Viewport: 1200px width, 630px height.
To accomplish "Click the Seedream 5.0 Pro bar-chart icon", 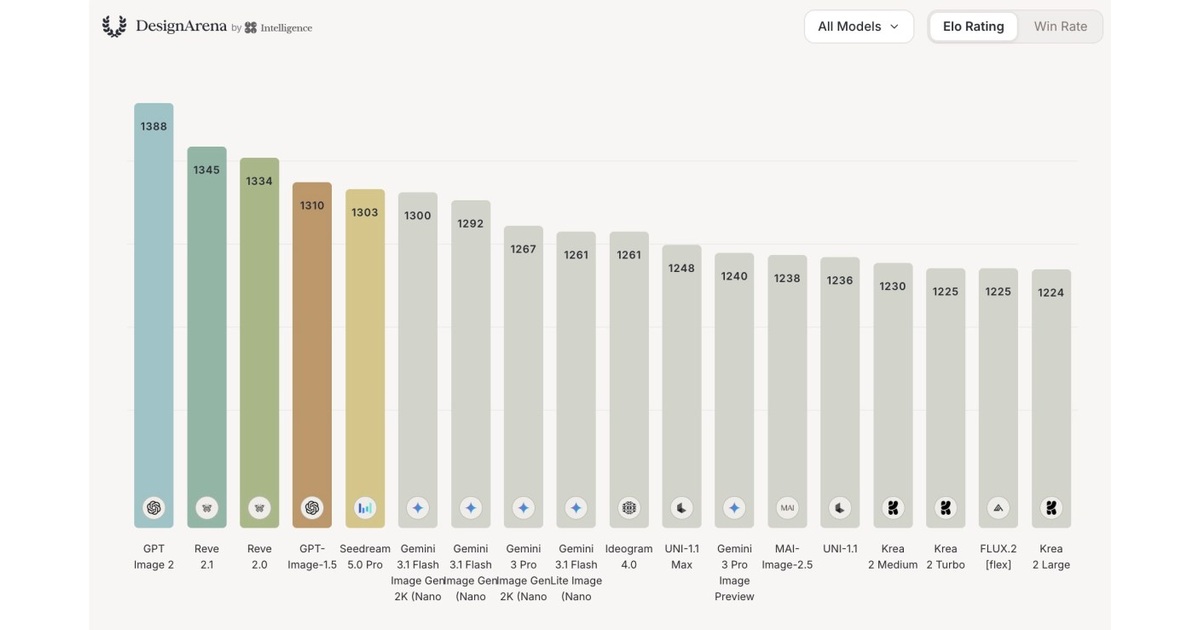I will click(365, 508).
